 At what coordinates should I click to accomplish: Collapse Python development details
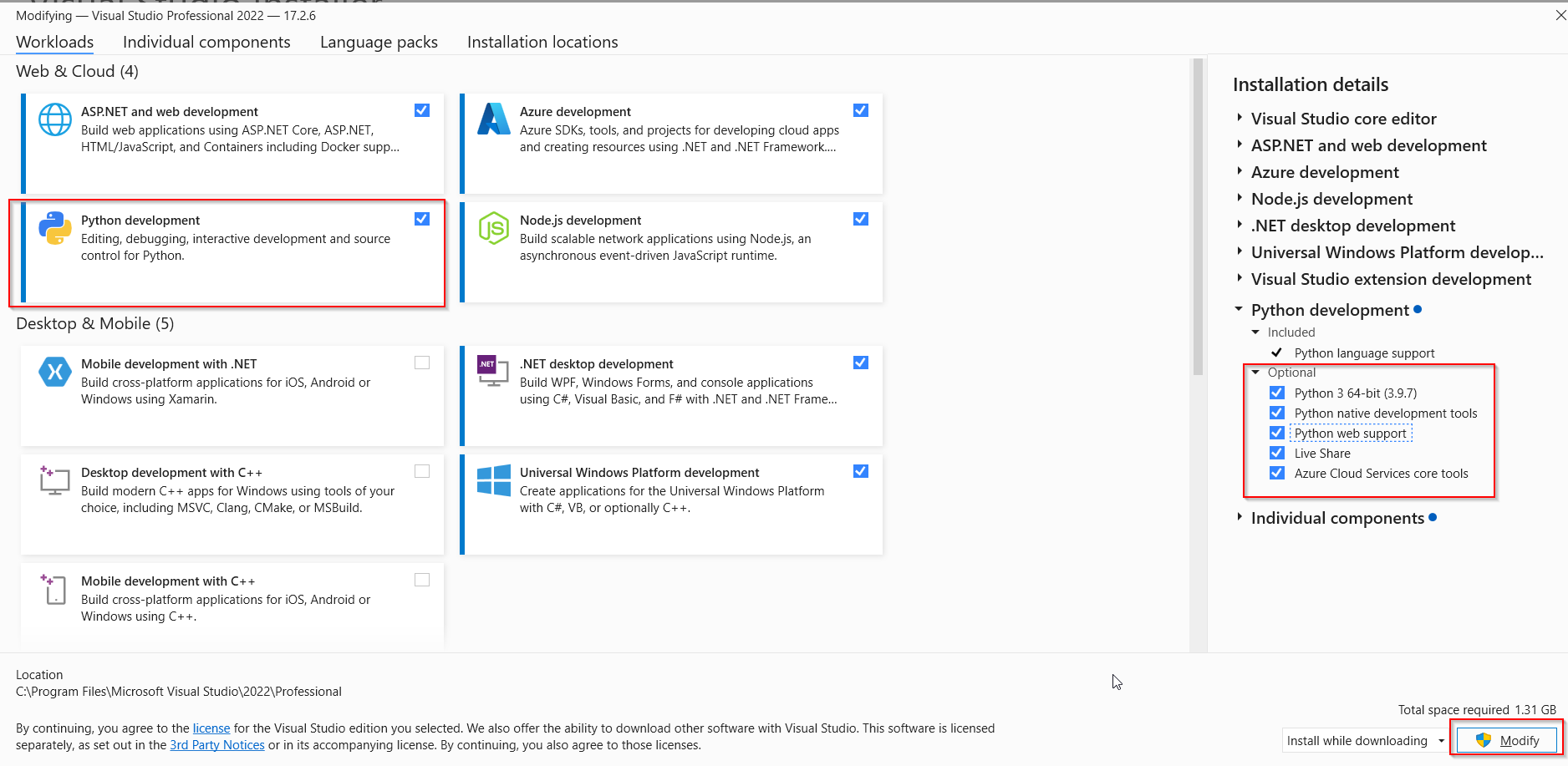1240,309
